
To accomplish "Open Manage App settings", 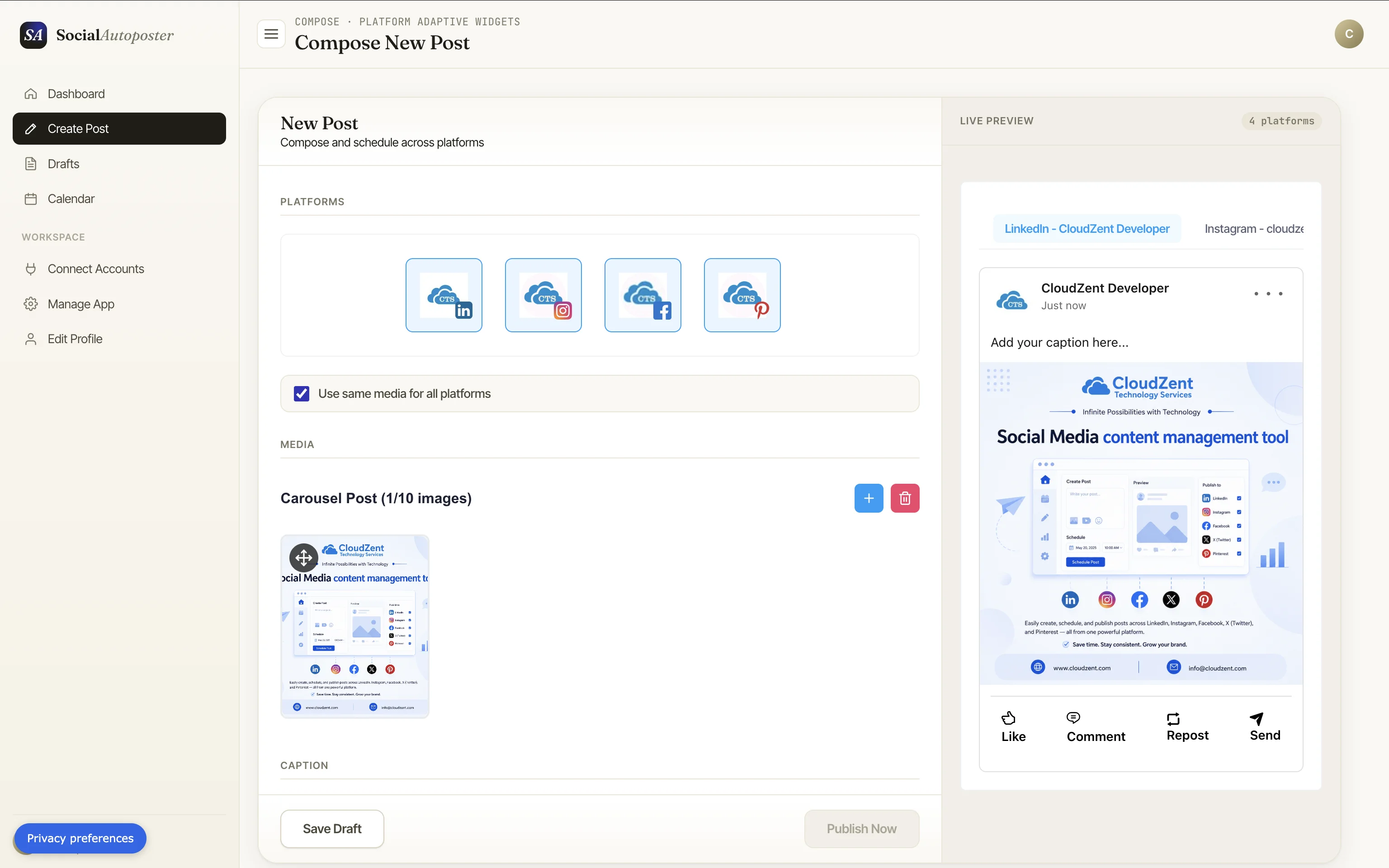I will coord(119,304).
